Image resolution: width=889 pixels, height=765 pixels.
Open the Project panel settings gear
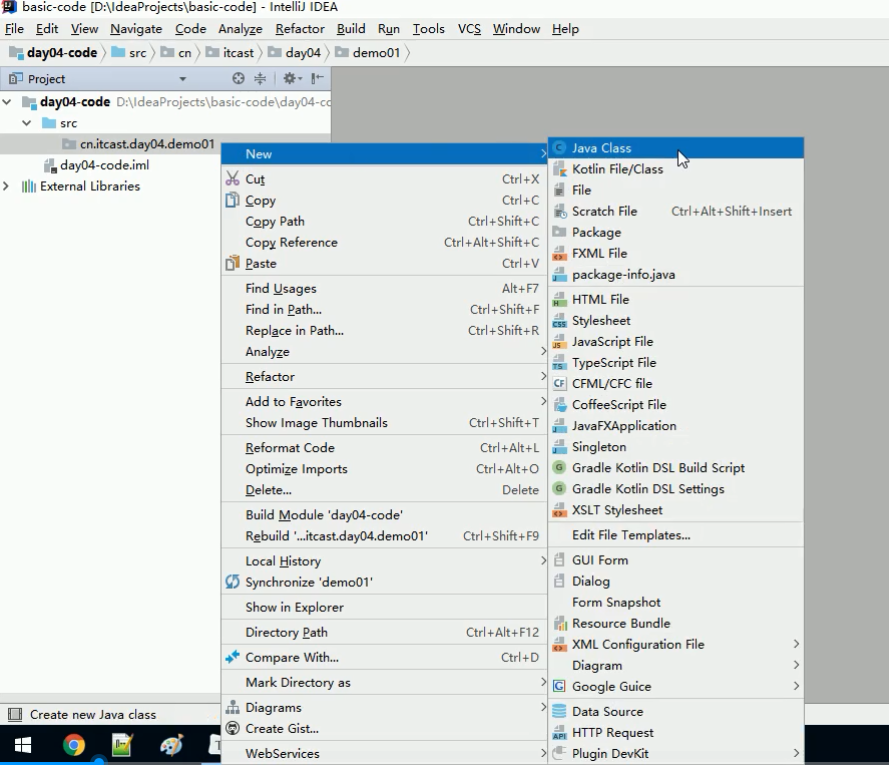(292, 78)
